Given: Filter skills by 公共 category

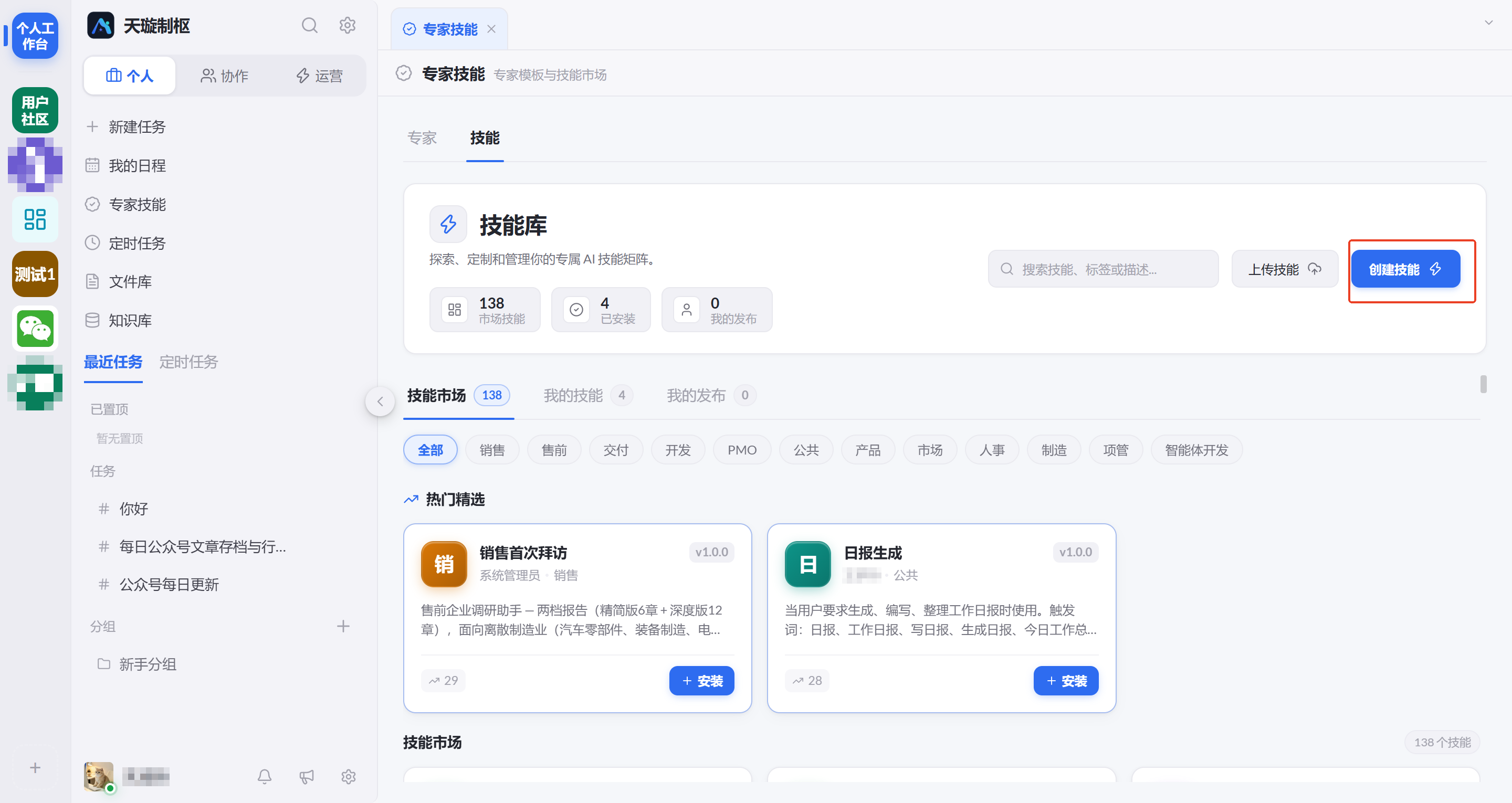Looking at the screenshot, I should pyautogui.click(x=806, y=450).
